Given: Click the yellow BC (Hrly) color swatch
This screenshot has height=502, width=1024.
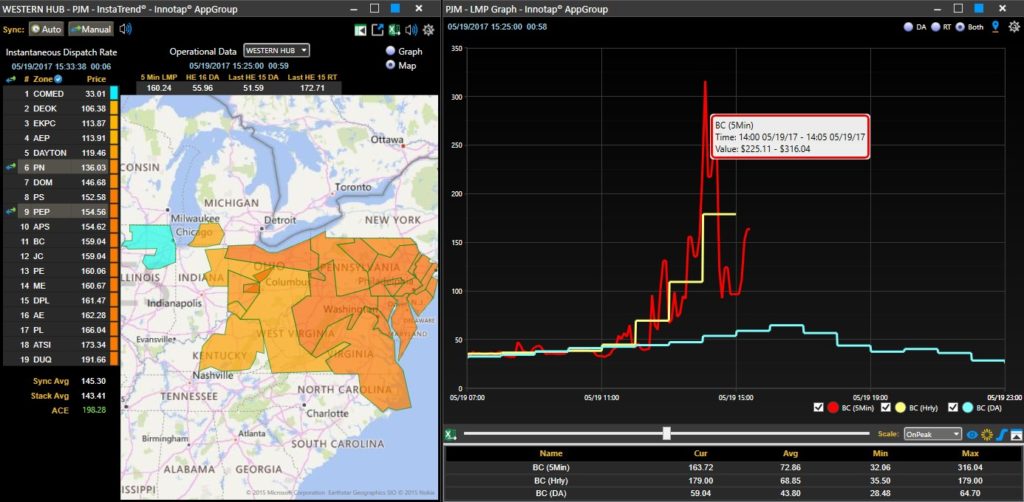Looking at the screenshot, I should [901, 408].
